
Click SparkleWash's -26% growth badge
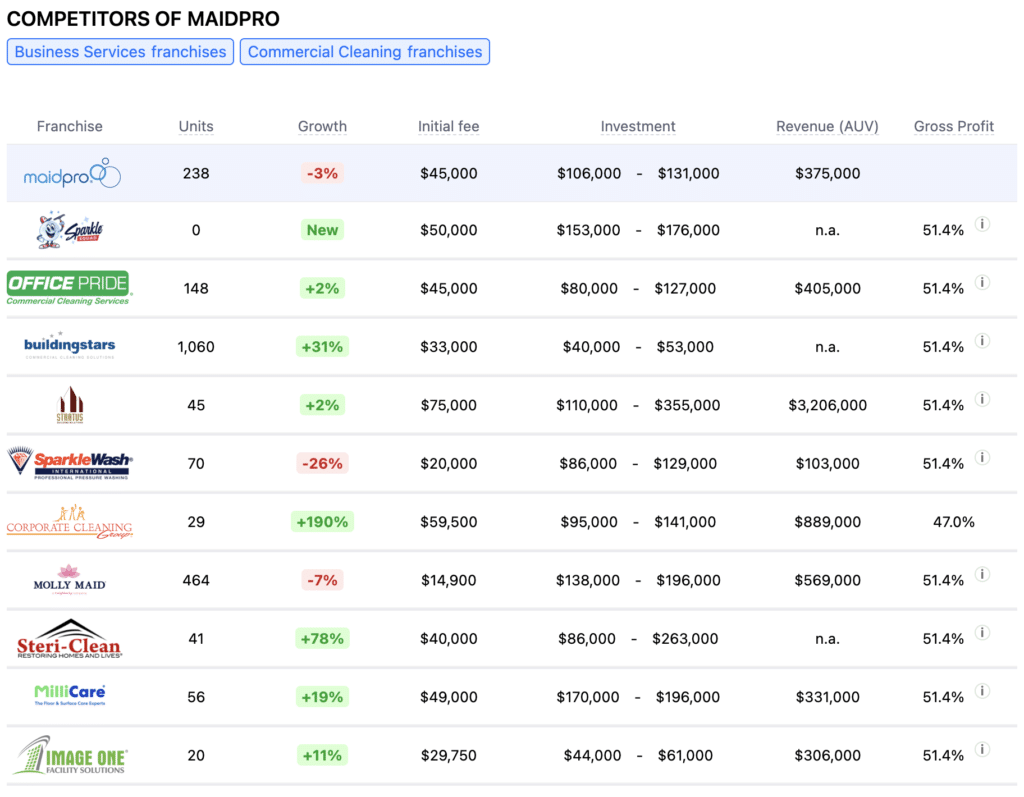[x=322, y=463]
